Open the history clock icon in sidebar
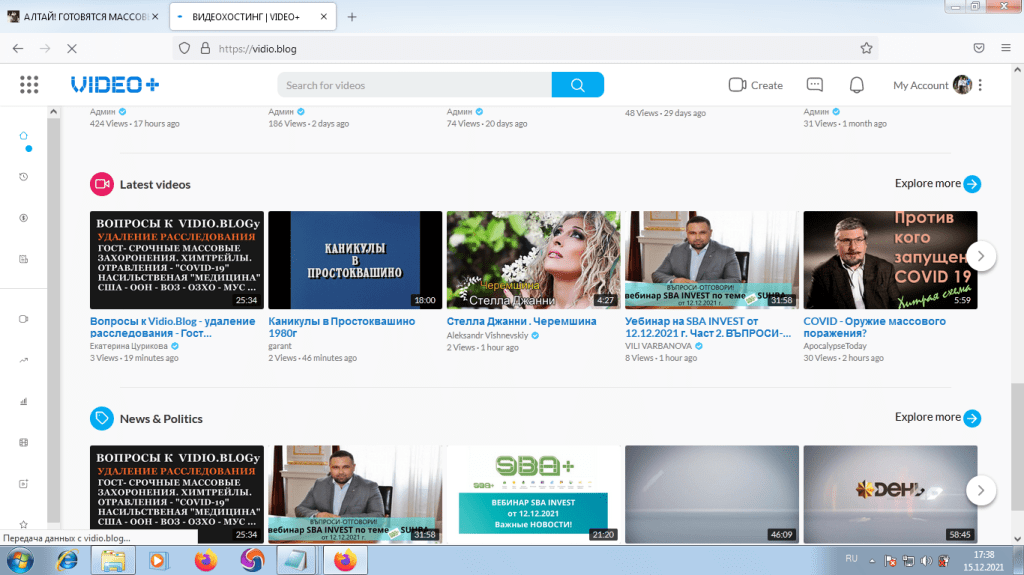Viewport: 1024px width, 575px height. click(24, 177)
